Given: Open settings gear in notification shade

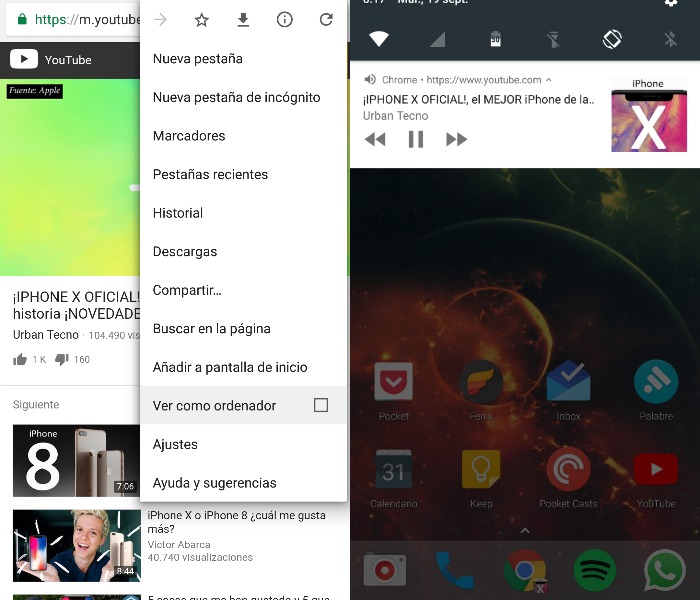Looking at the screenshot, I should pyautogui.click(x=671, y=3).
